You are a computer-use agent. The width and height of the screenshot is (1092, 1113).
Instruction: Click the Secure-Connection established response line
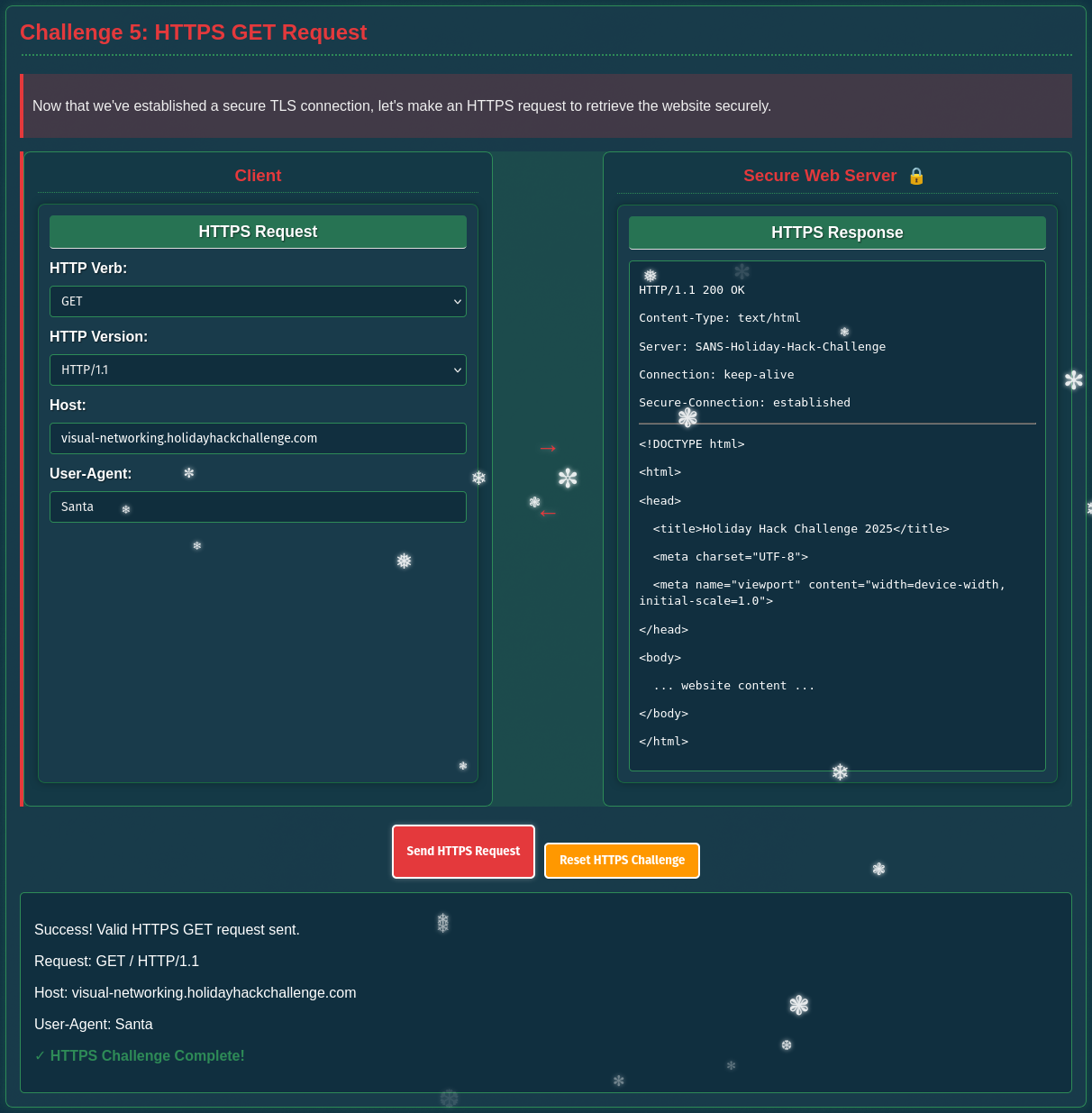744,402
